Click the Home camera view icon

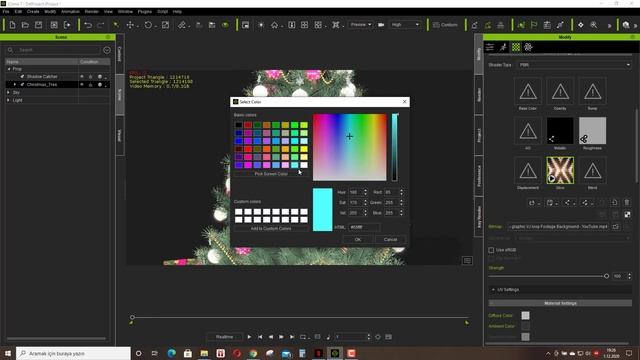pos(274,25)
